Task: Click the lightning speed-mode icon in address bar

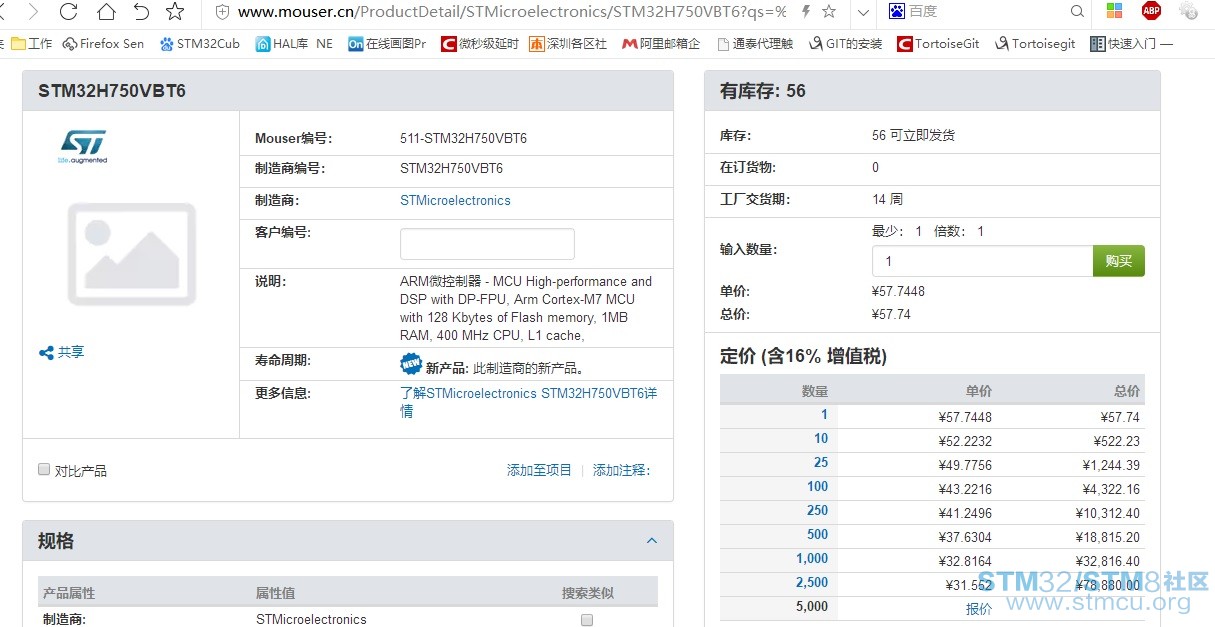Action: pos(806,12)
